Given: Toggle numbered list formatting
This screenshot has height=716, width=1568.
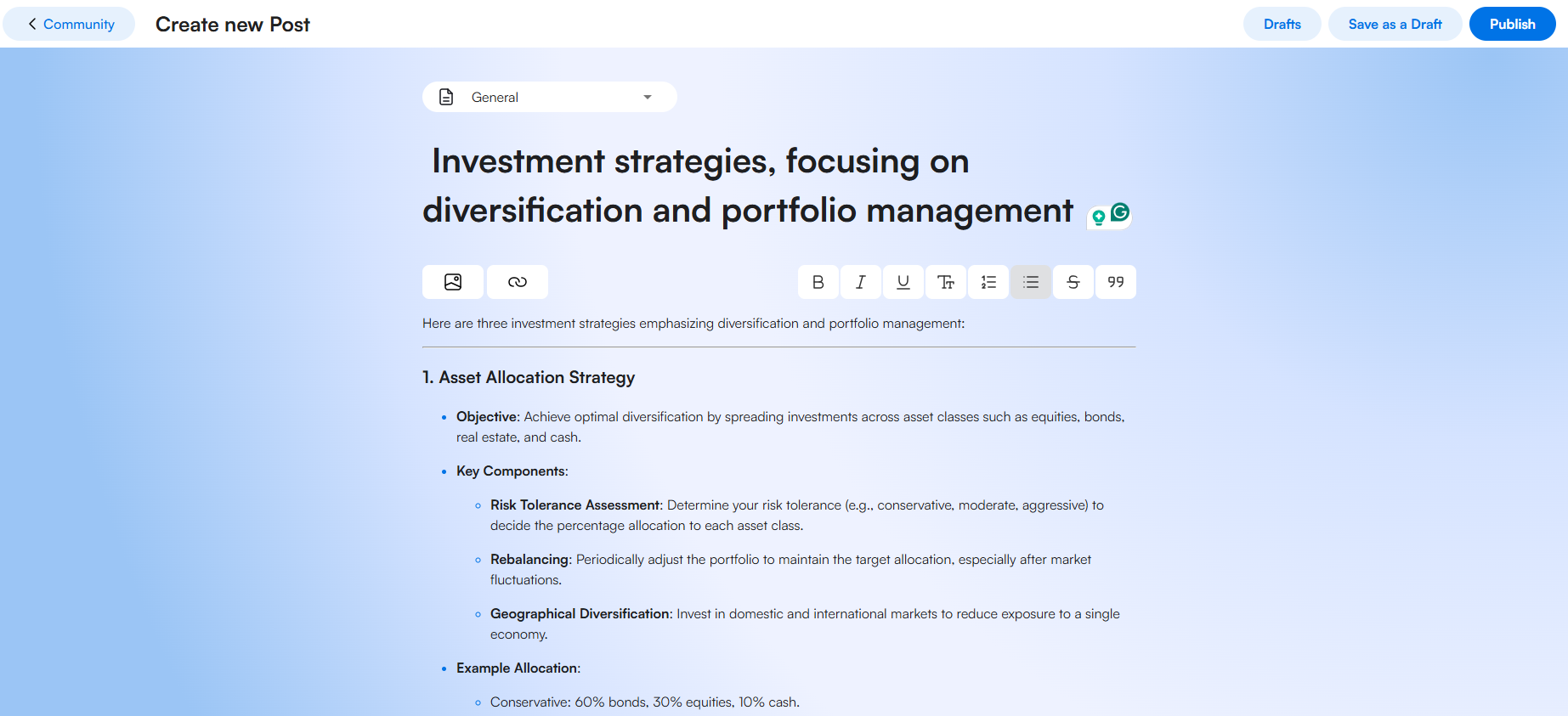Looking at the screenshot, I should (988, 282).
